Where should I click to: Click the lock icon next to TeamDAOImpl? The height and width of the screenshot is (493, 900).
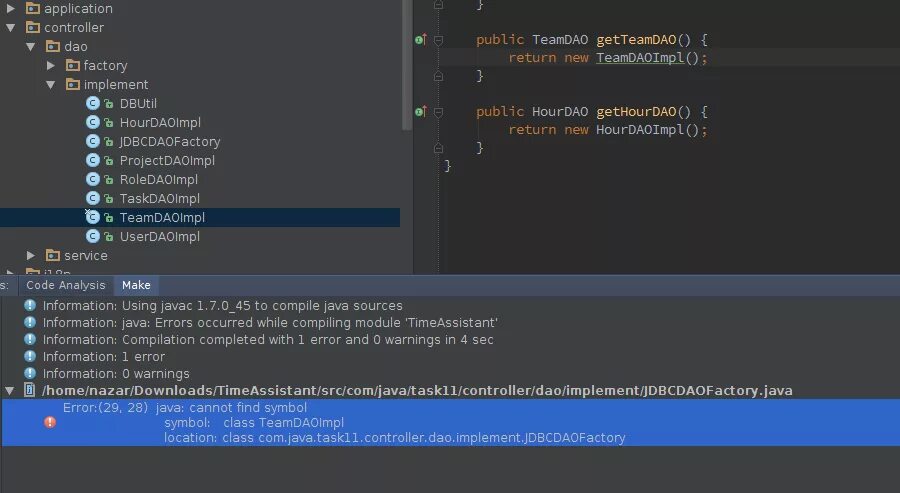[108, 218]
